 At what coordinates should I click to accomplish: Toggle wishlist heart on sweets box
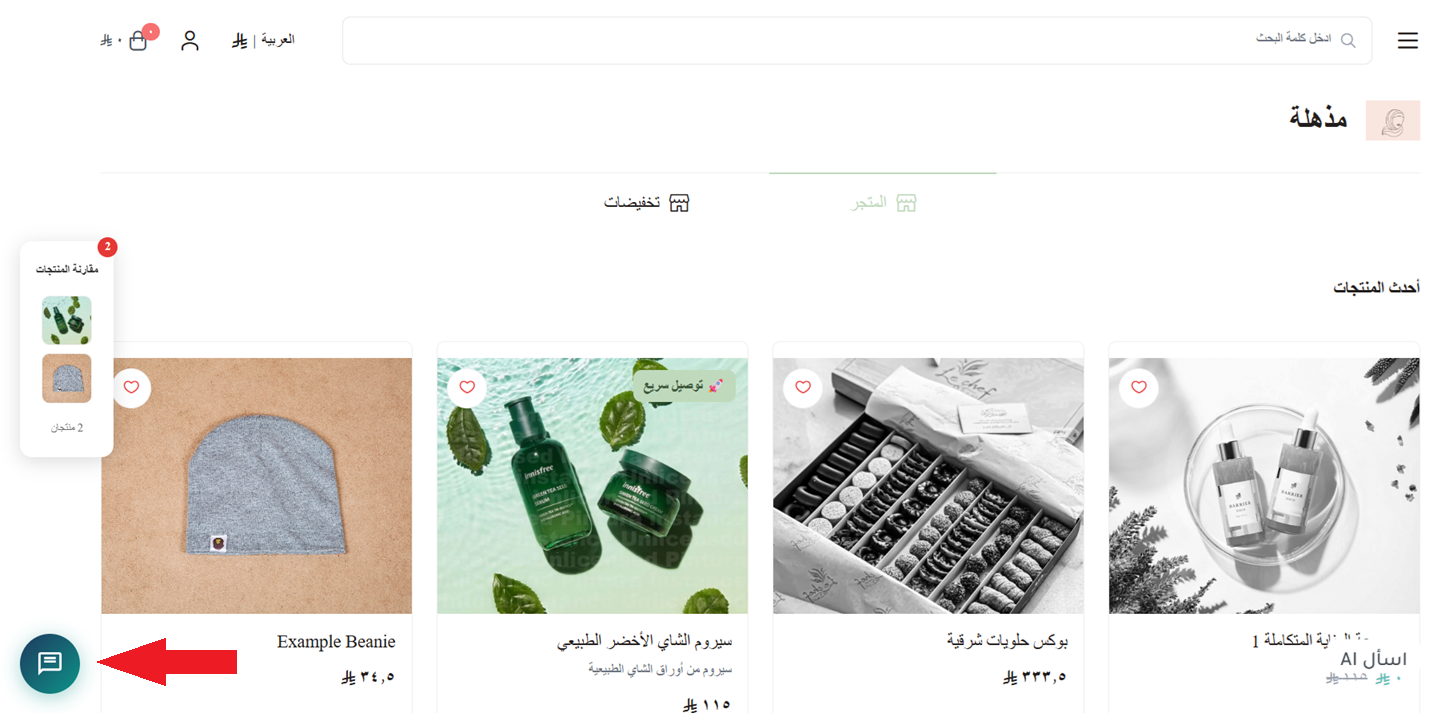click(803, 387)
